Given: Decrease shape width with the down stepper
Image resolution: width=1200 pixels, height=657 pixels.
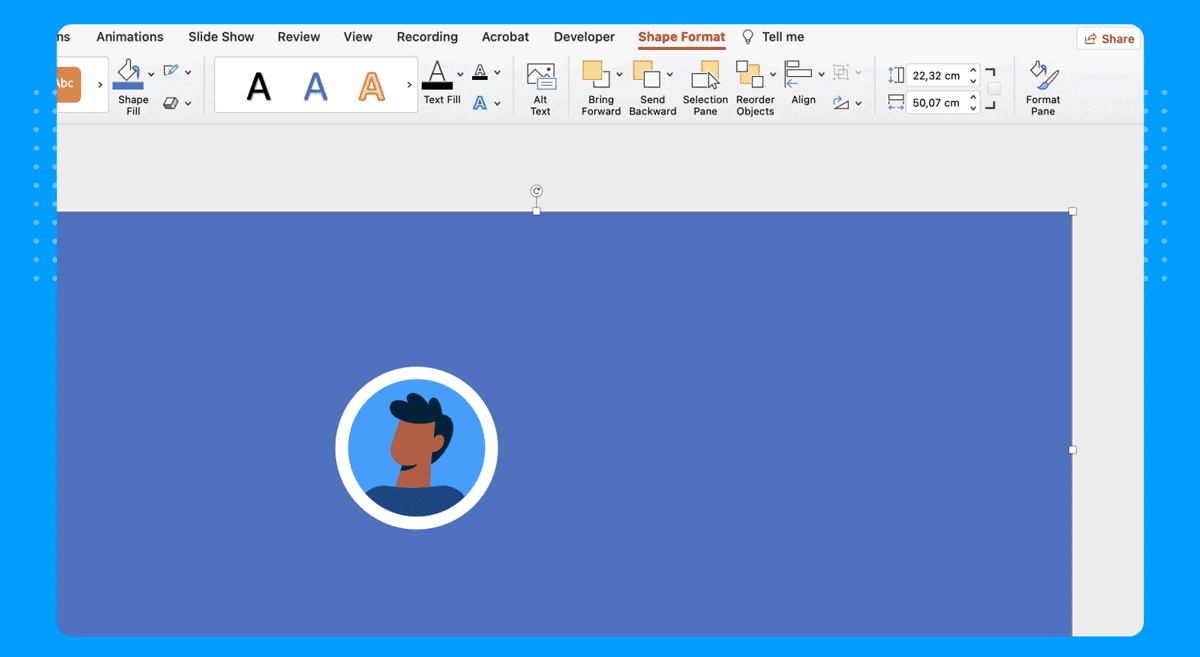Looking at the screenshot, I should [974, 108].
